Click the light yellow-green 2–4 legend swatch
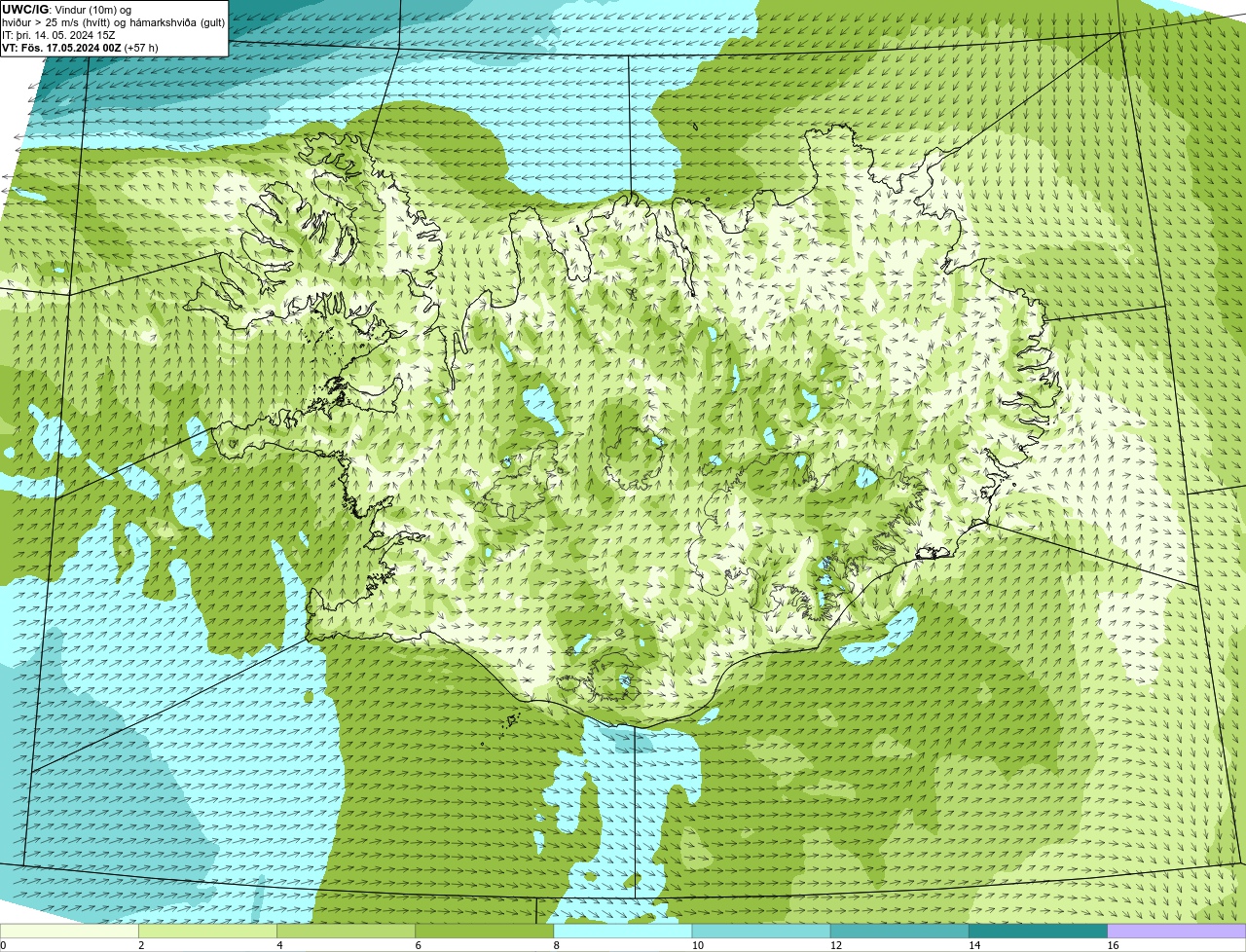 click(207, 932)
